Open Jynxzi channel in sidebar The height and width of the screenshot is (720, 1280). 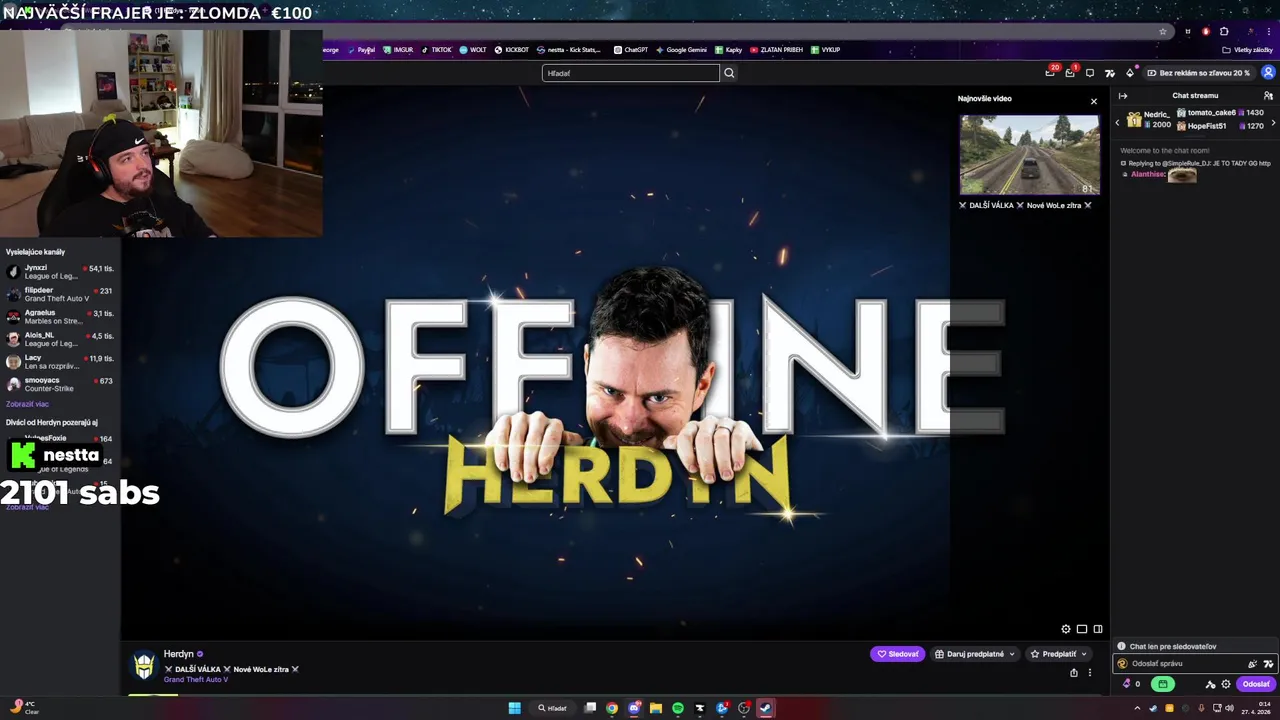pyautogui.click(x=60, y=272)
